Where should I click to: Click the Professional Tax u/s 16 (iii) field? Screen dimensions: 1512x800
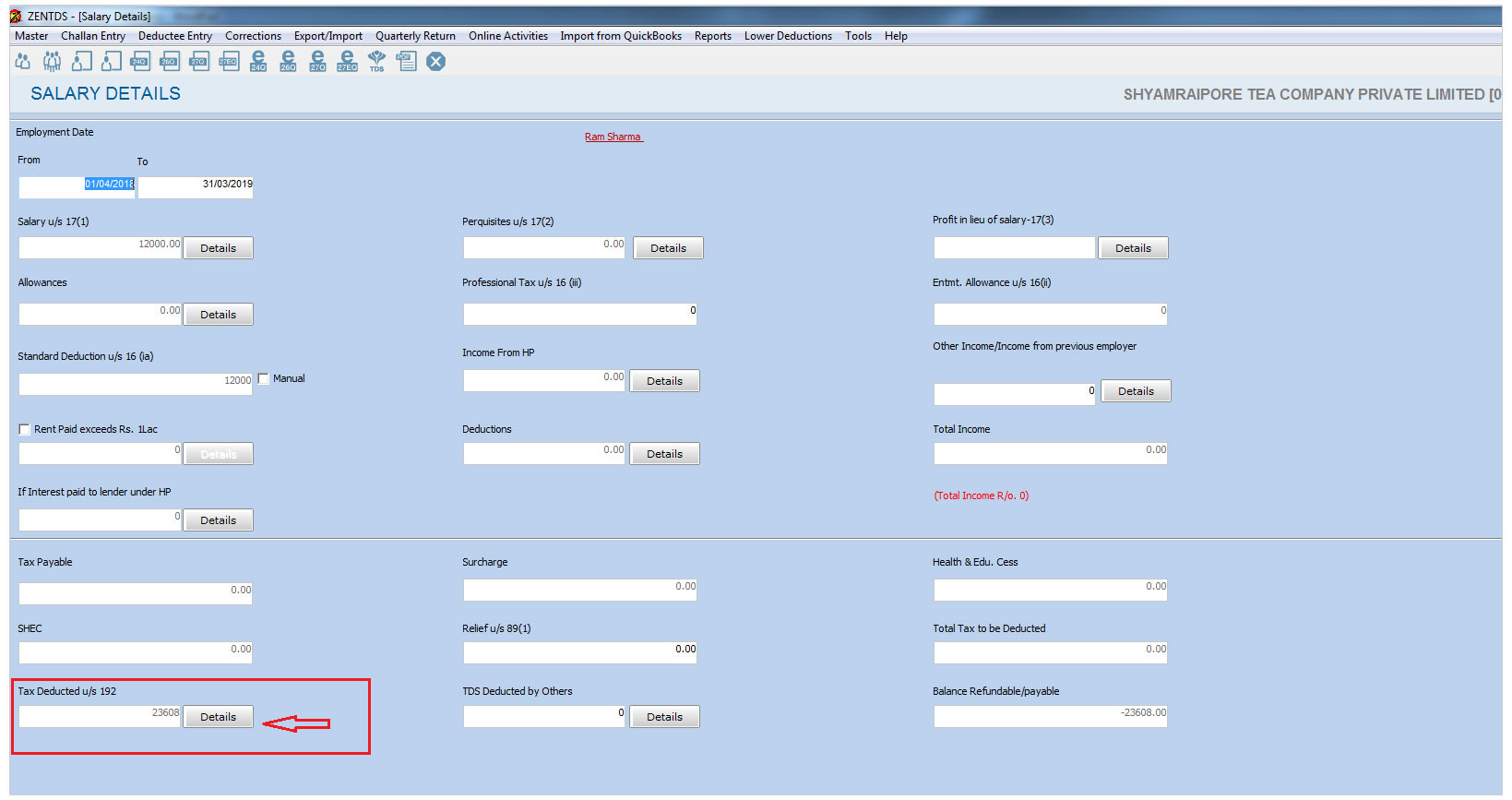[x=580, y=314]
